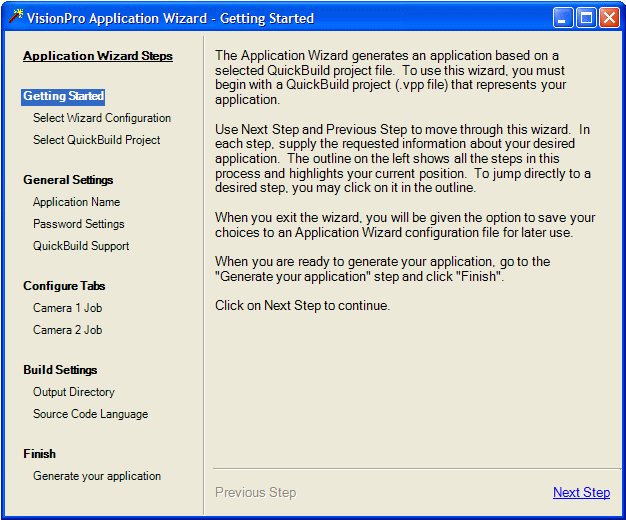Click the General Settings section heading
Image resolution: width=626 pixels, height=520 pixels.
68,180
